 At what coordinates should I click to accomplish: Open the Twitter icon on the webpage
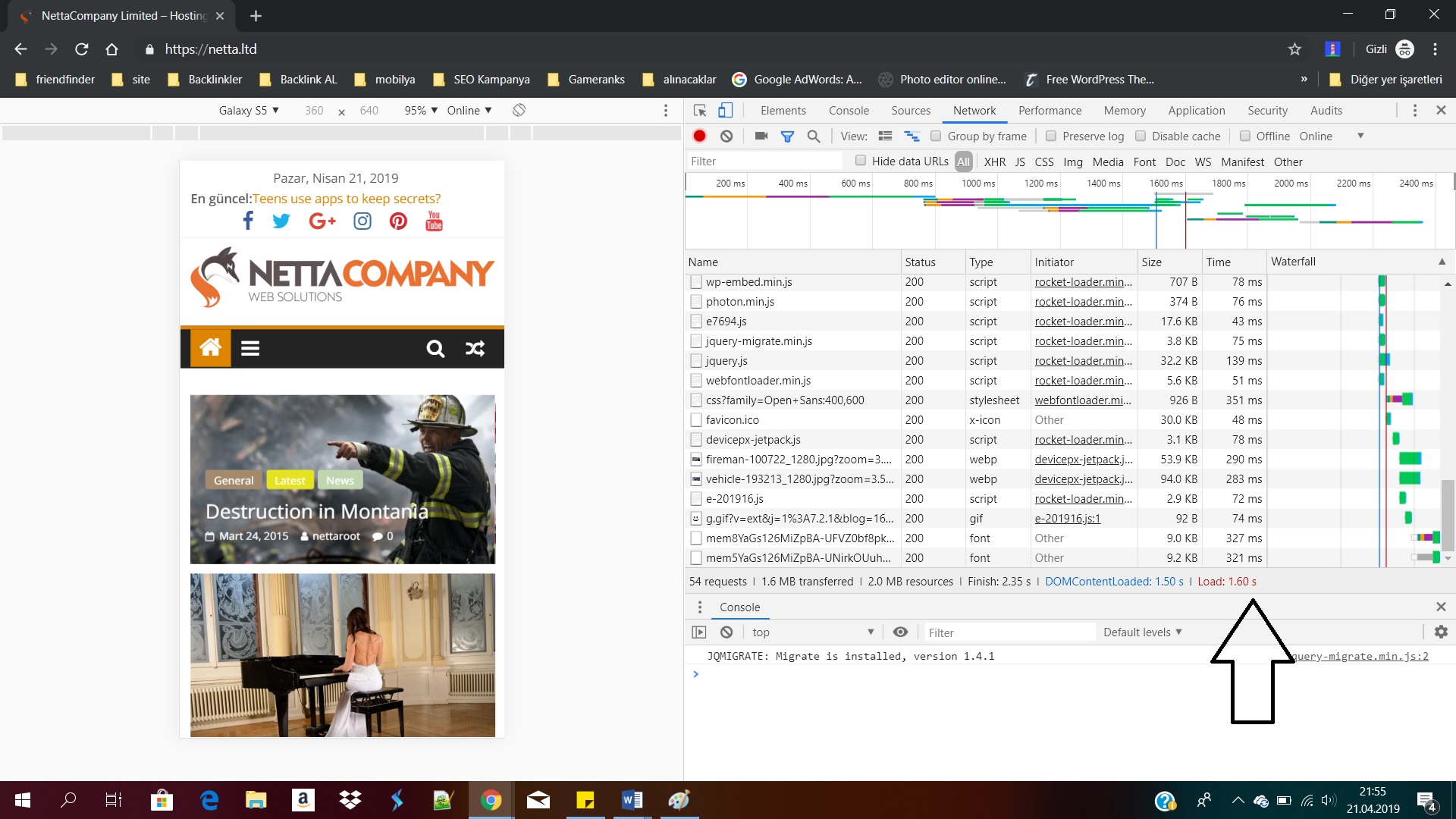pyautogui.click(x=281, y=221)
